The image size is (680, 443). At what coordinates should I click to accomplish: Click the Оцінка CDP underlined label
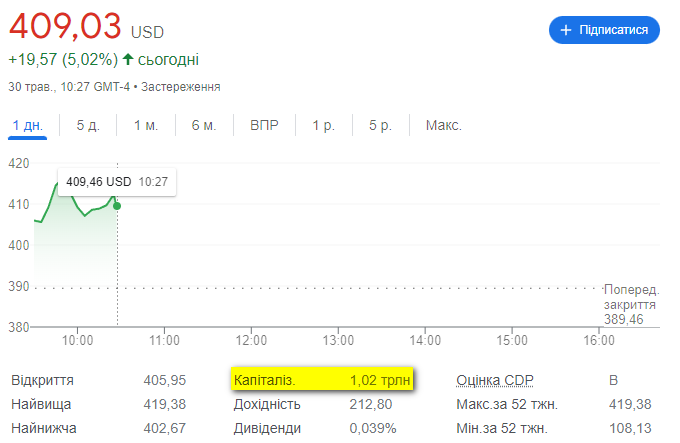click(x=495, y=380)
